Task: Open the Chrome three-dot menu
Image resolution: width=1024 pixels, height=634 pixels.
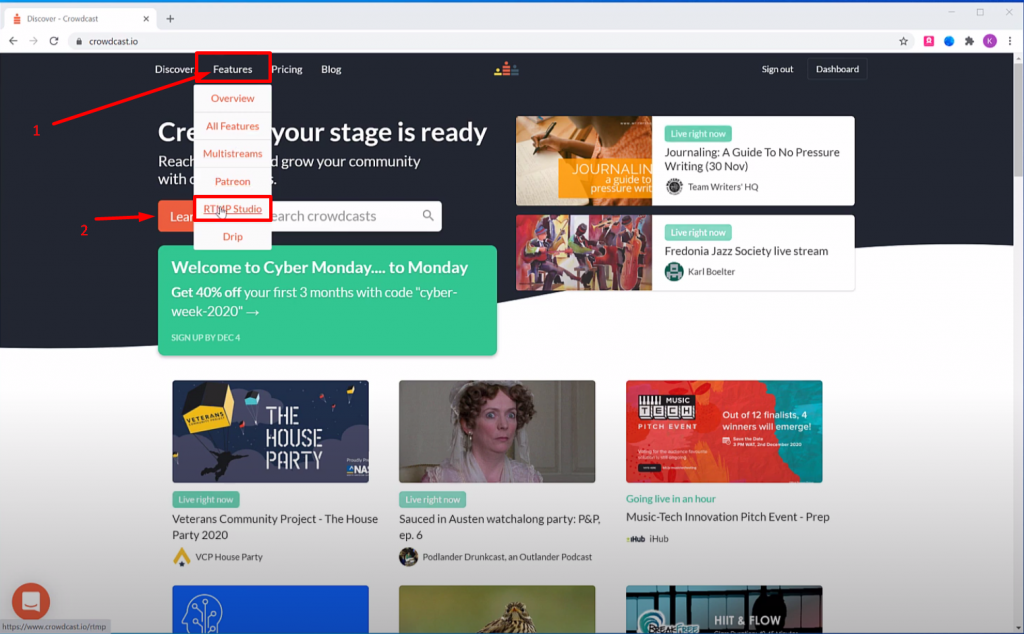Action: click(1010, 41)
